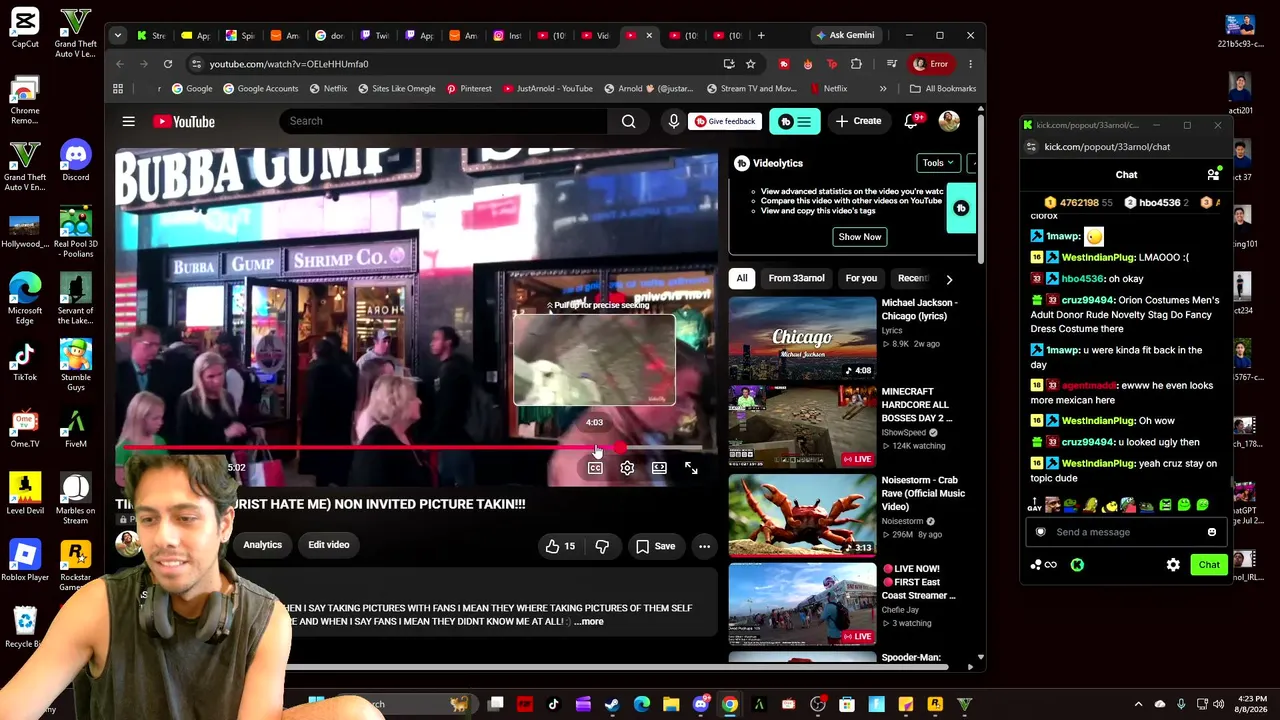The width and height of the screenshot is (1280, 720).
Task: Open the tab search dropdown in Chrome
Action: [118, 35]
